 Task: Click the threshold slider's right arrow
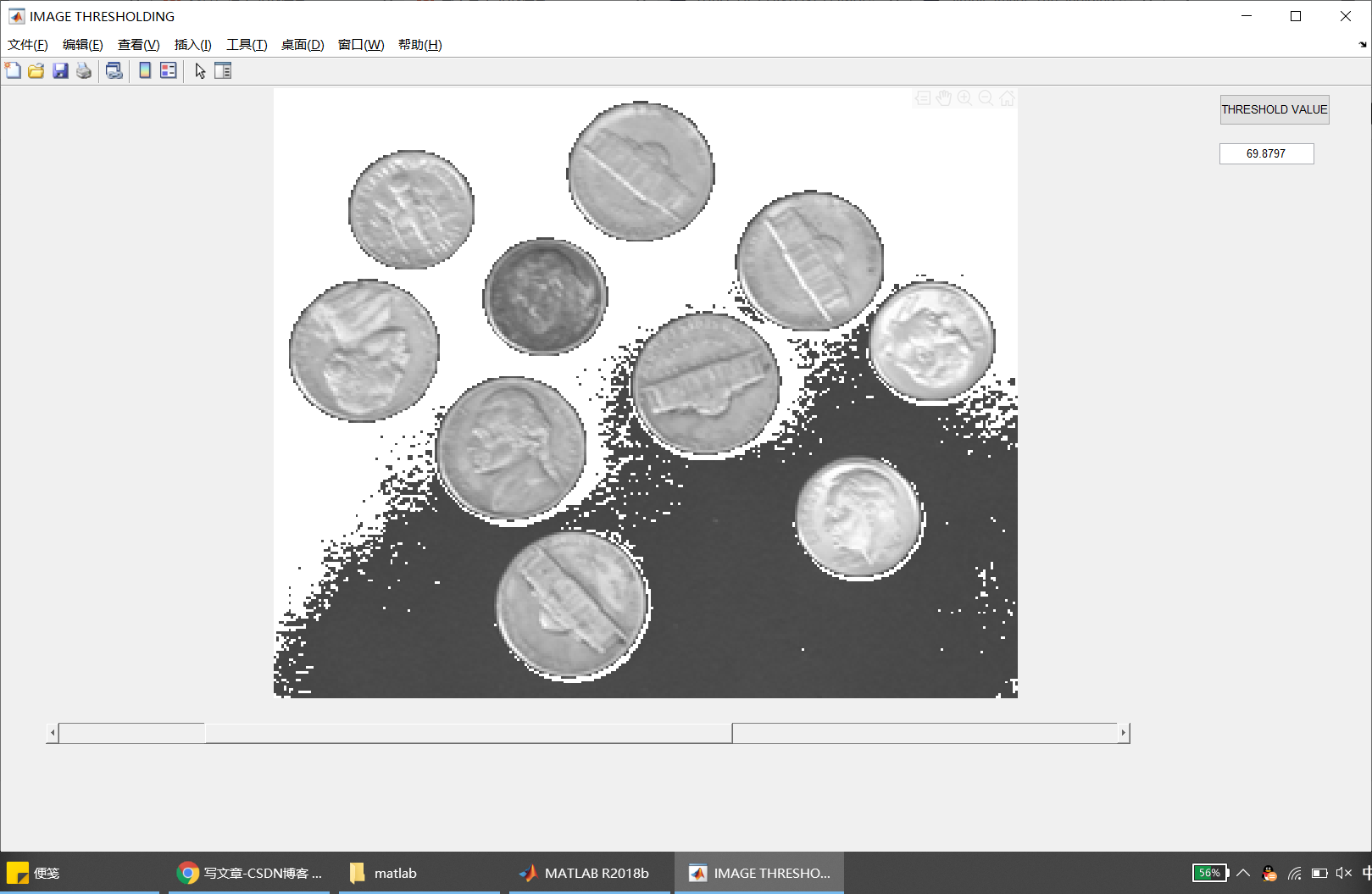pos(1124,733)
